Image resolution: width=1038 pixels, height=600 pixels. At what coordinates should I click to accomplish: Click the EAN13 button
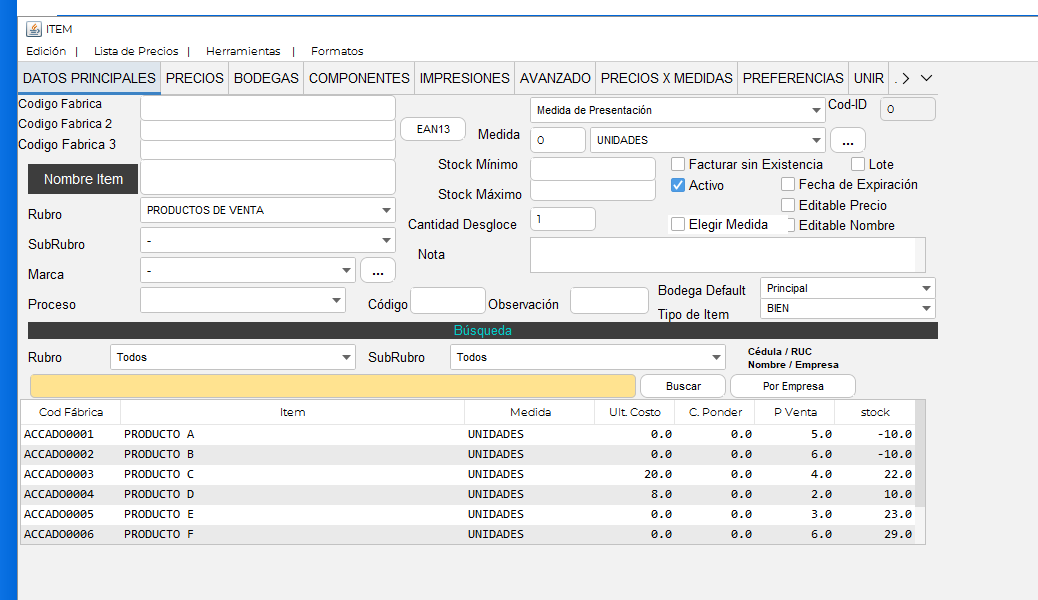433,129
